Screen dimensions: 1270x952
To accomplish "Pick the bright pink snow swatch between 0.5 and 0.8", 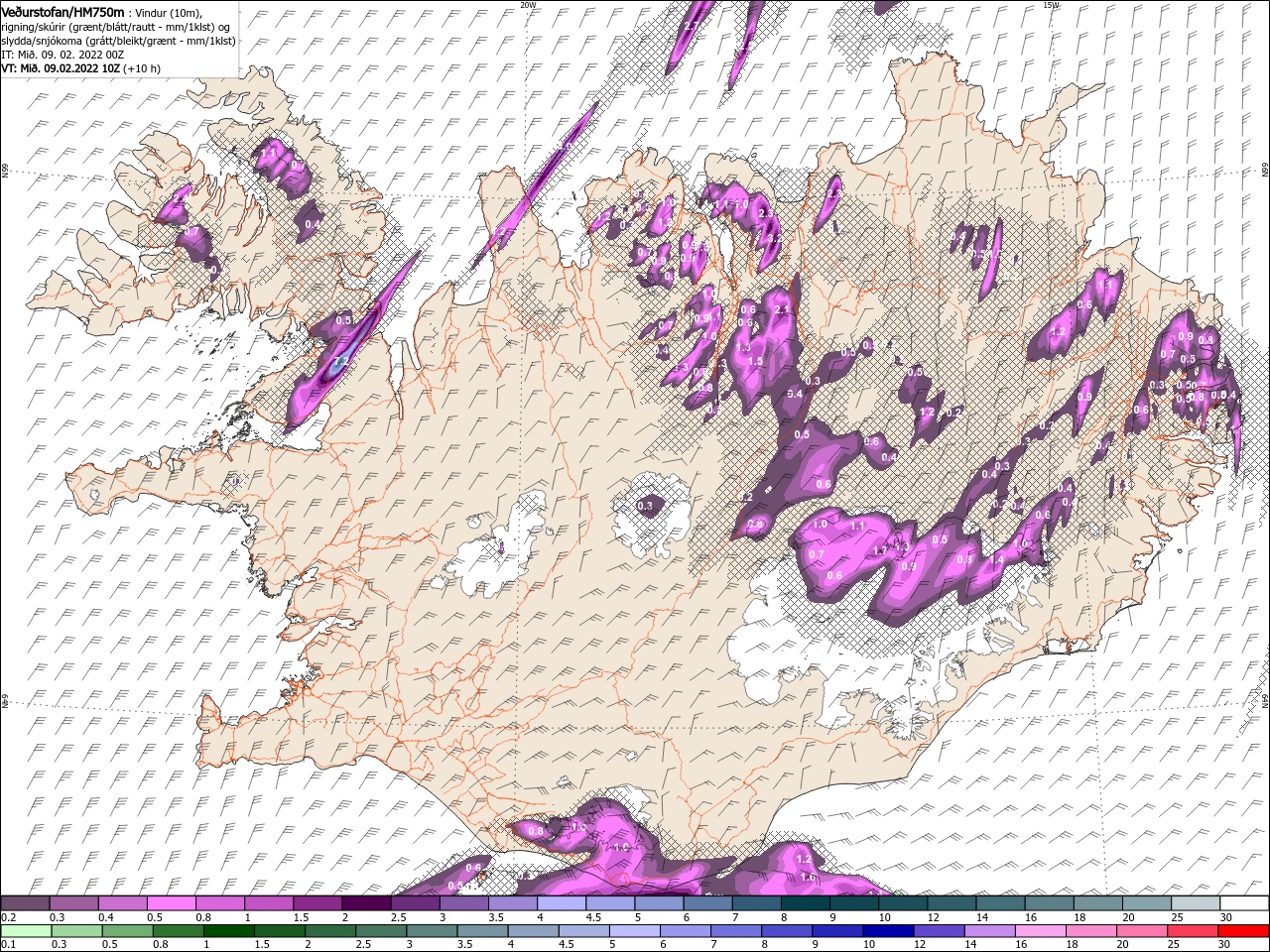I will [171, 903].
